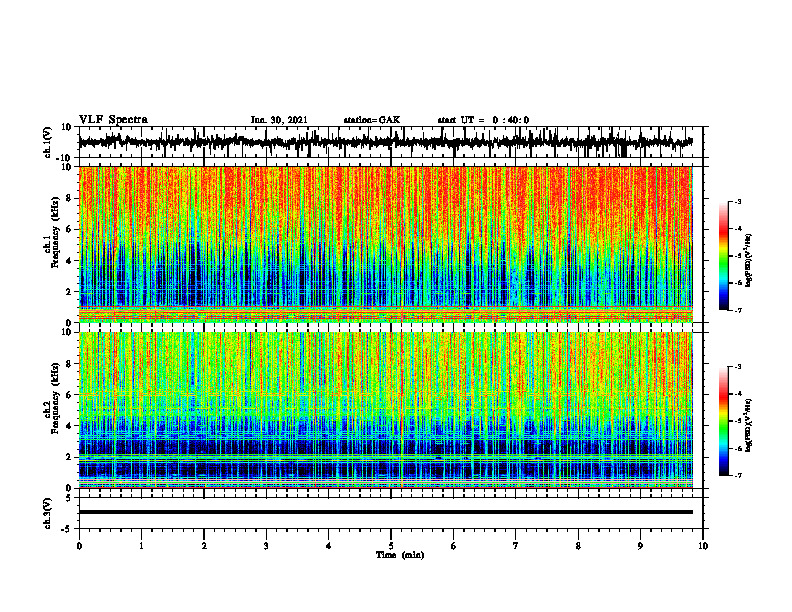This screenshot has height=612, width=792.
Task: Select the "Jan. 30, 2021" date label
Action: [279, 120]
